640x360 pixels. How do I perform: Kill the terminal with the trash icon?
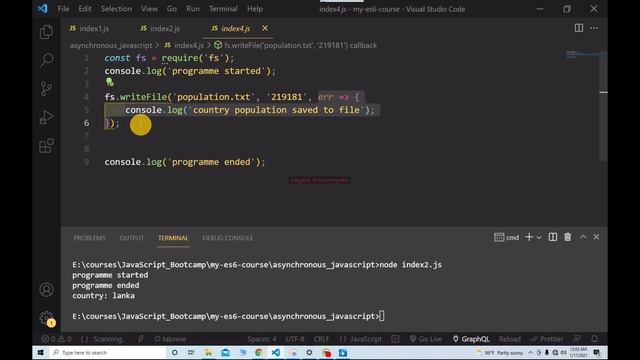coord(567,237)
